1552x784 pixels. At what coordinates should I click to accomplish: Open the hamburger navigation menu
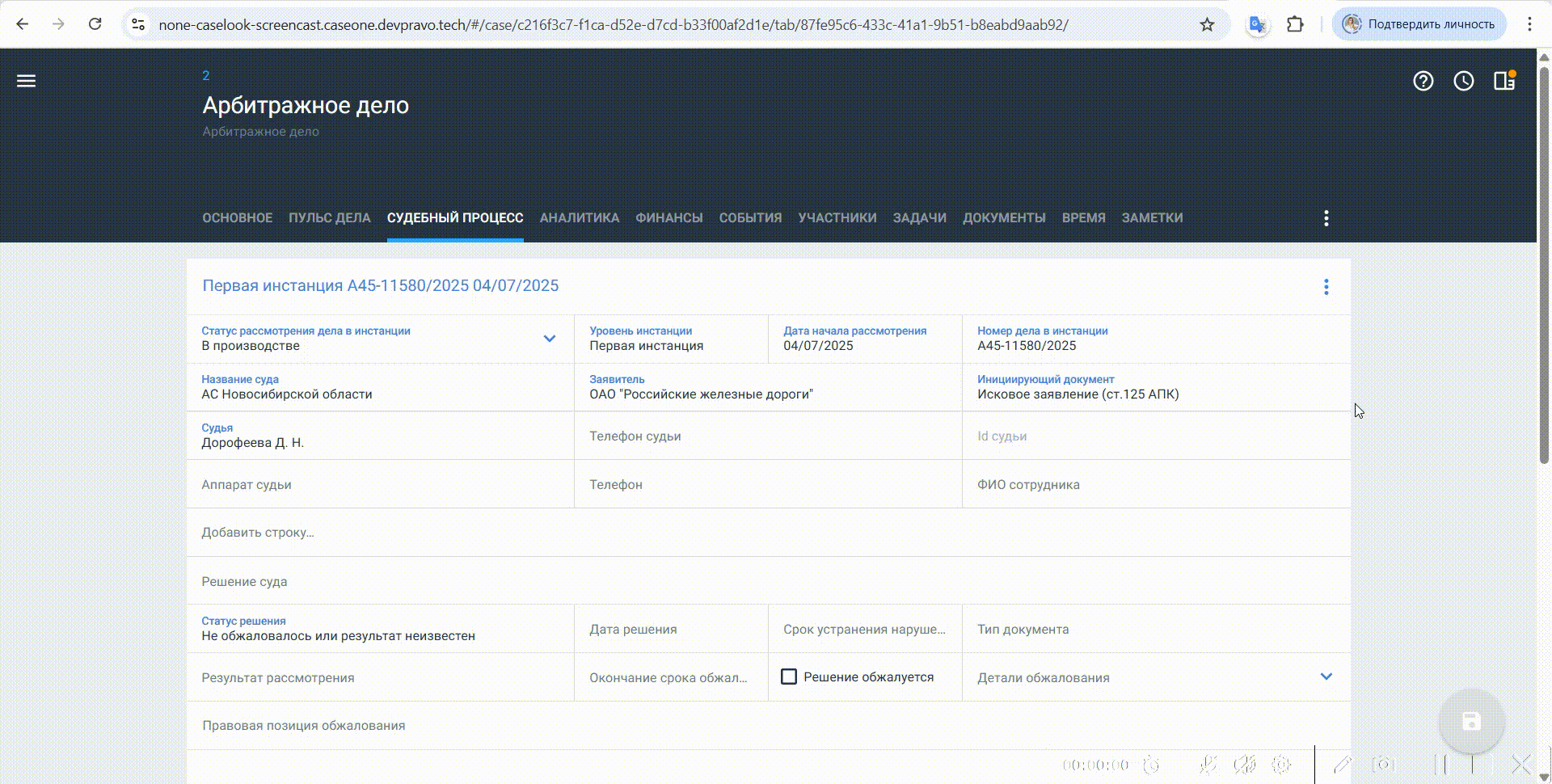(26, 81)
